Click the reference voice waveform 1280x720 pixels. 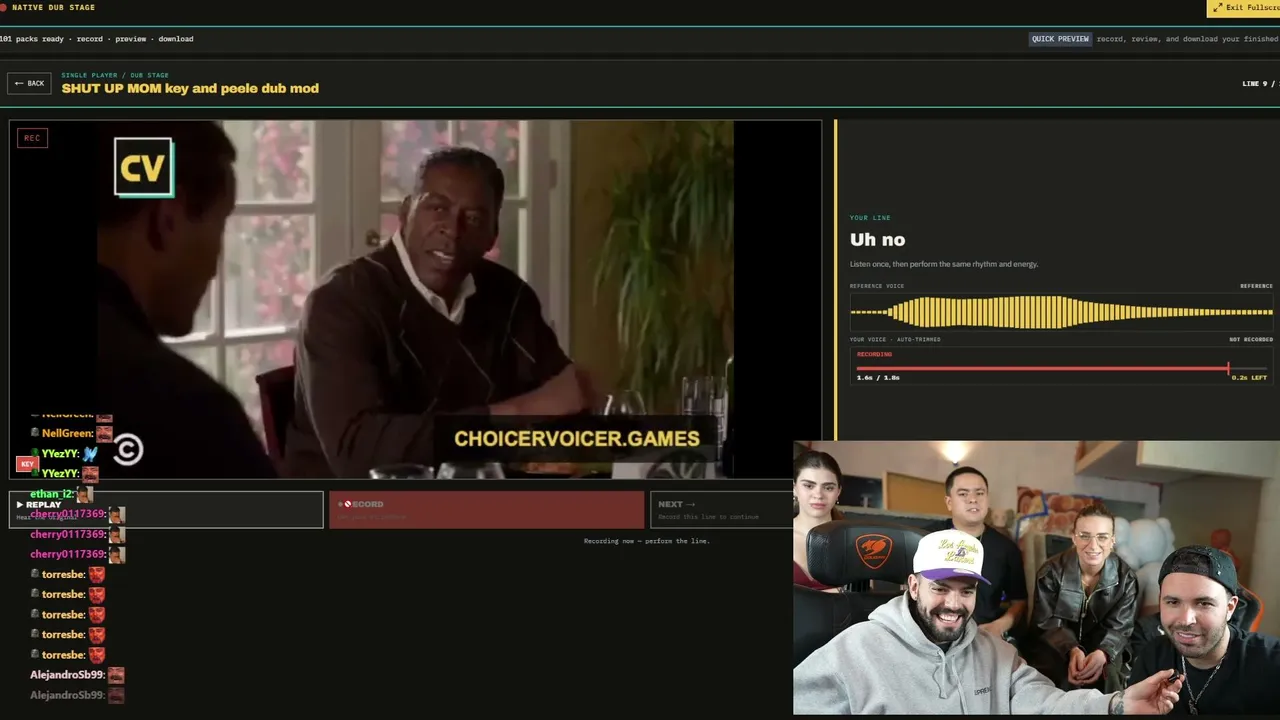[1061, 312]
